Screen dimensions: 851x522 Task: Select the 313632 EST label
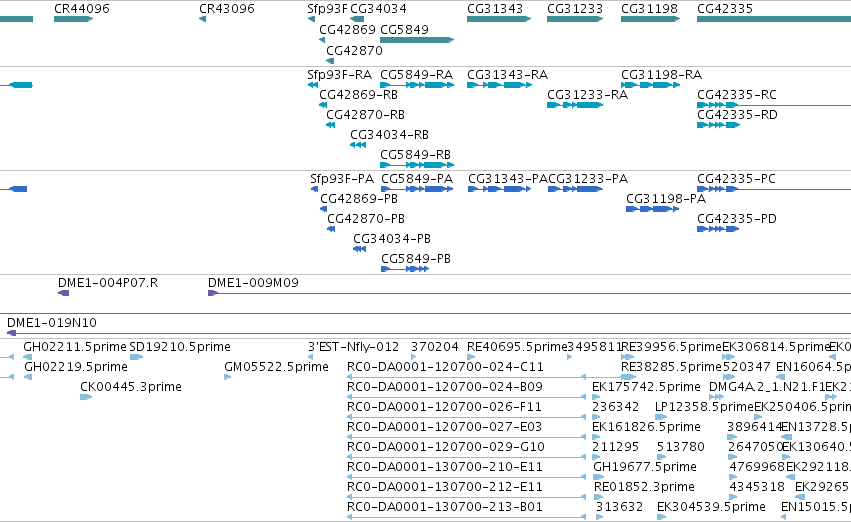click(619, 507)
